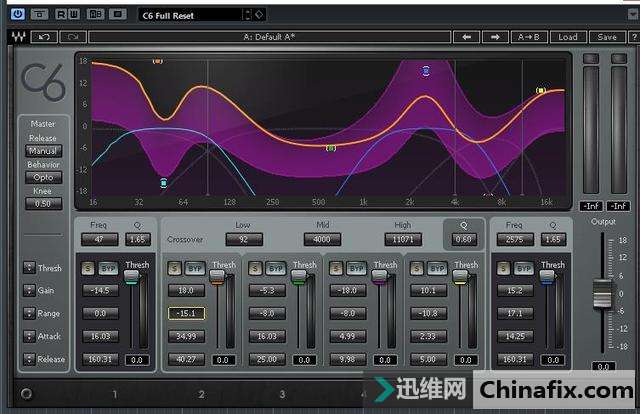
Task: Go to next preset with right arrow
Action: coord(495,37)
